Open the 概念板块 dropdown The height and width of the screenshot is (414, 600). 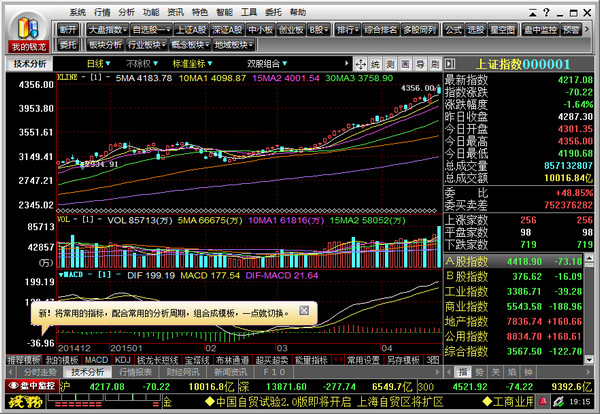tap(190, 45)
